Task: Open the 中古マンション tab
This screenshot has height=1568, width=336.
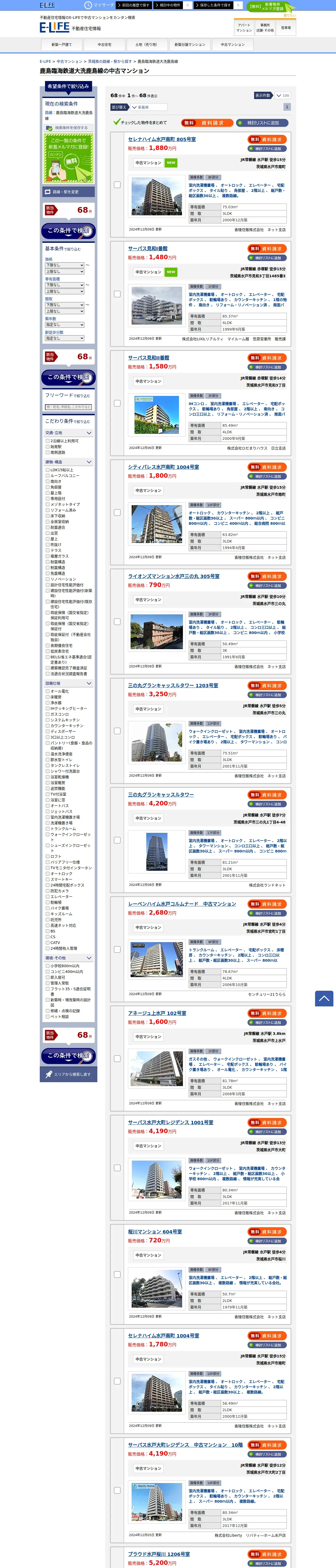Action: (x=232, y=44)
